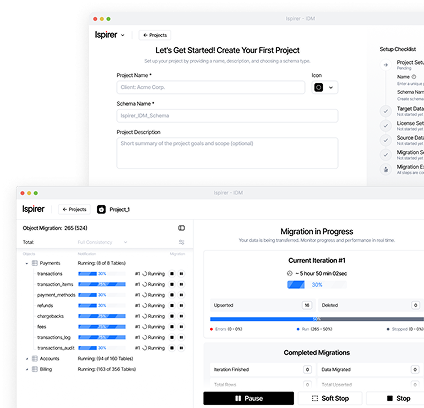Click the Migration Execution step icon in checklist
The image size is (424, 408).
click(386, 169)
